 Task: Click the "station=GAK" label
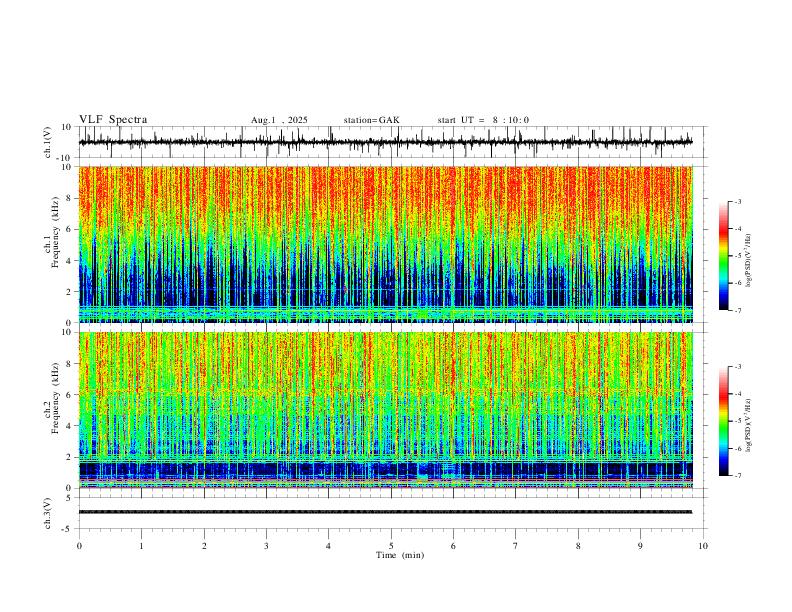click(372, 120)
